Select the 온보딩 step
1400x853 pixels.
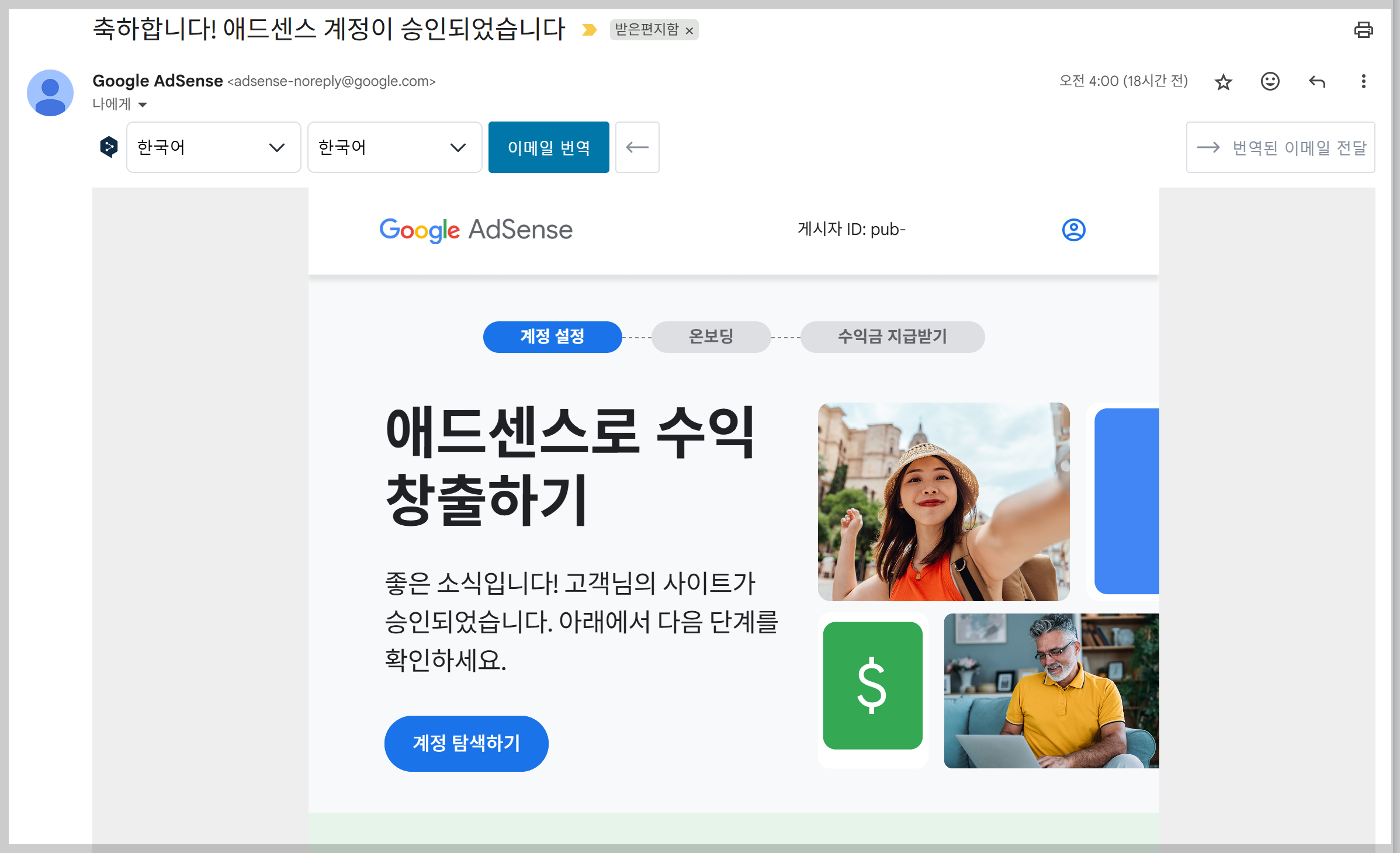[x=710, y=337]
